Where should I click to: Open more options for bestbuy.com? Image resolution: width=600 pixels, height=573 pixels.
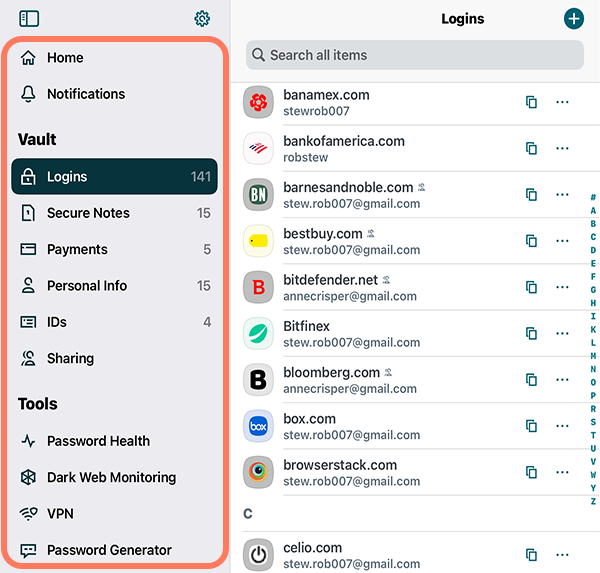(562, 241)
